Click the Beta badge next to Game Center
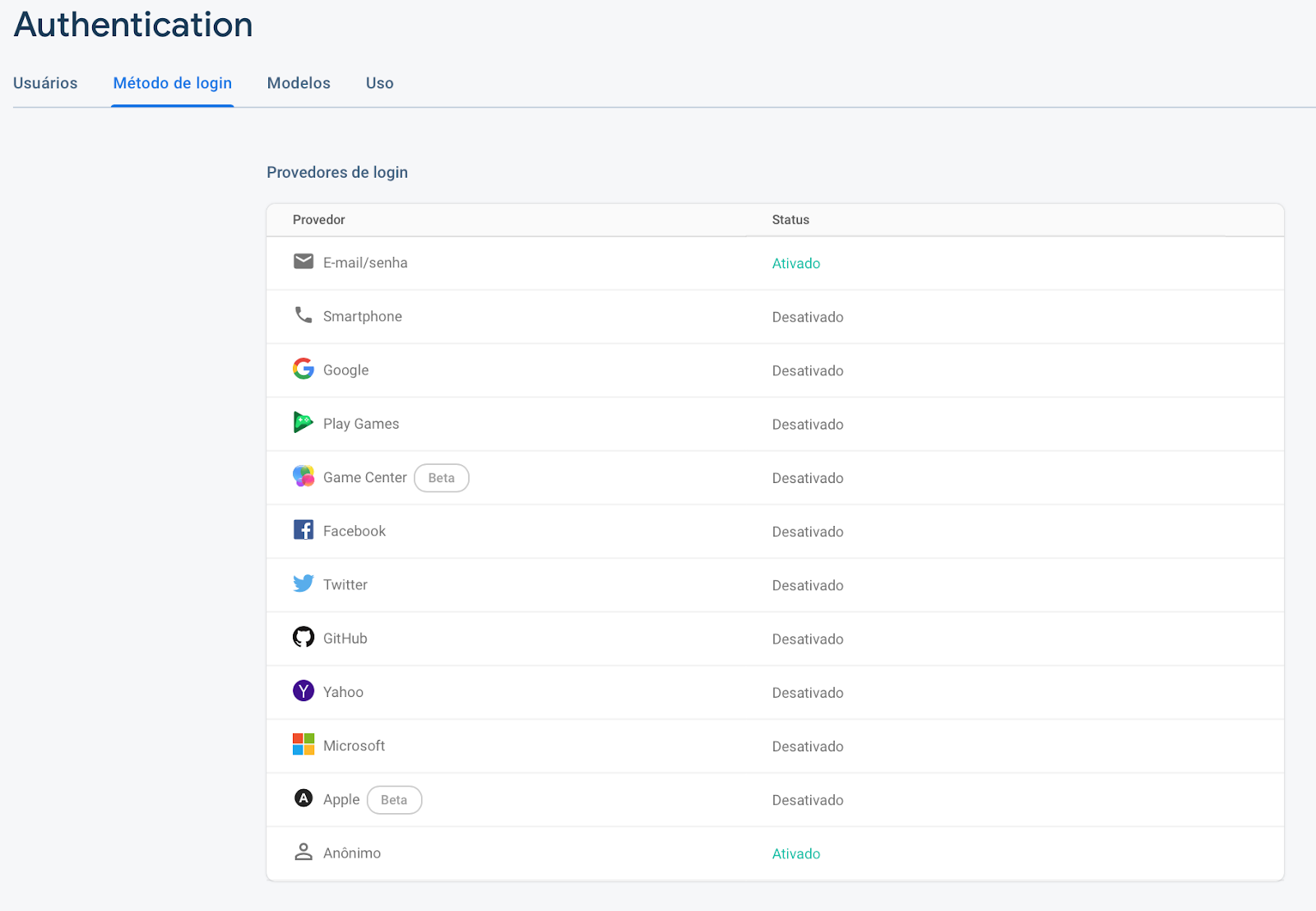 point(442,478)
